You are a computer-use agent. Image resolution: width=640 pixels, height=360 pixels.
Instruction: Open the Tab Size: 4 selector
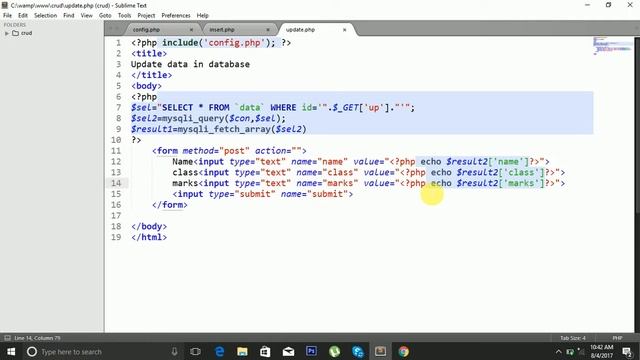pyautogui.click(x=573, y=338)
